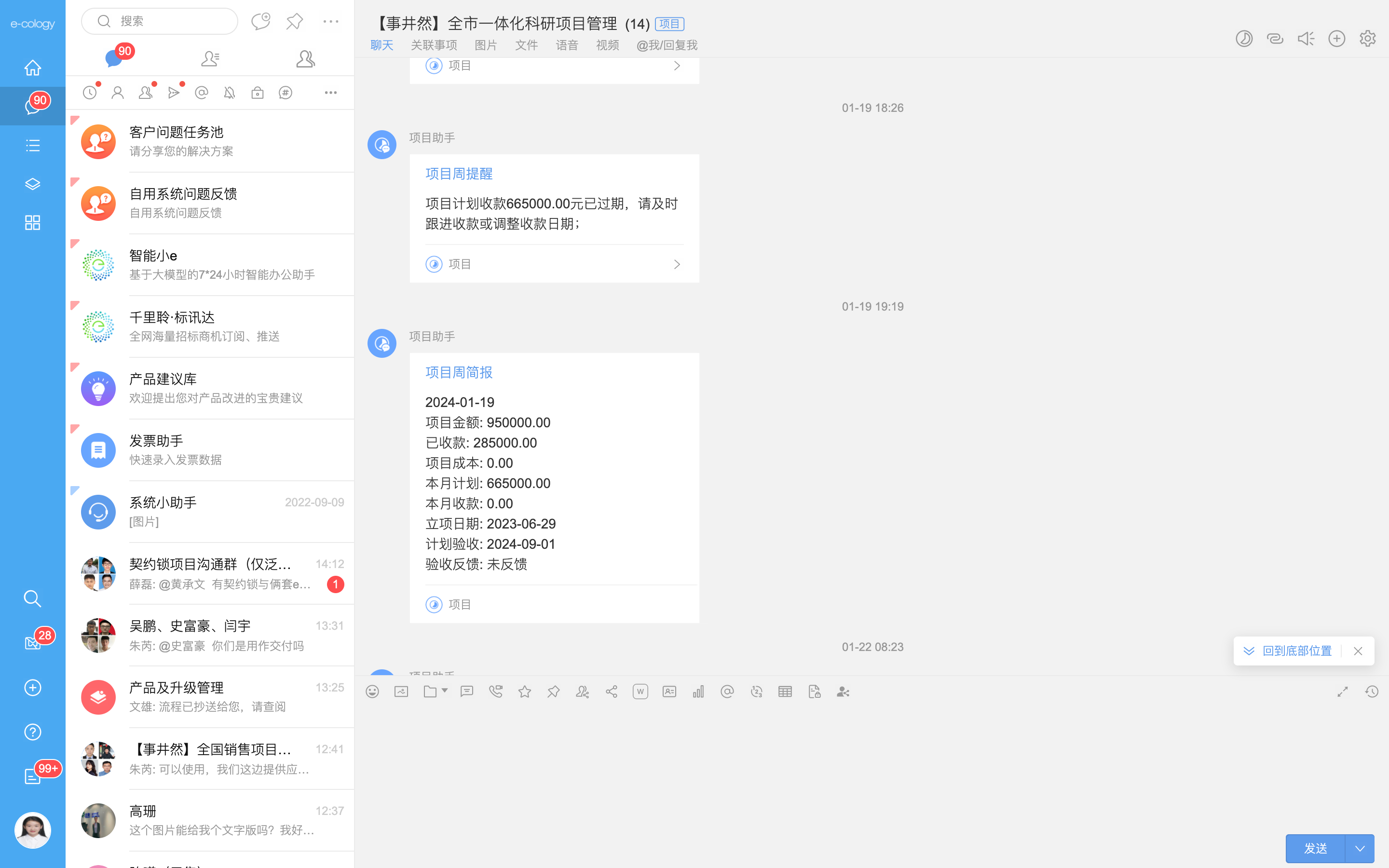Toggle the muted notifications filter icon
The height and width of the screenshot is (868, 1389).
[230, 93]
